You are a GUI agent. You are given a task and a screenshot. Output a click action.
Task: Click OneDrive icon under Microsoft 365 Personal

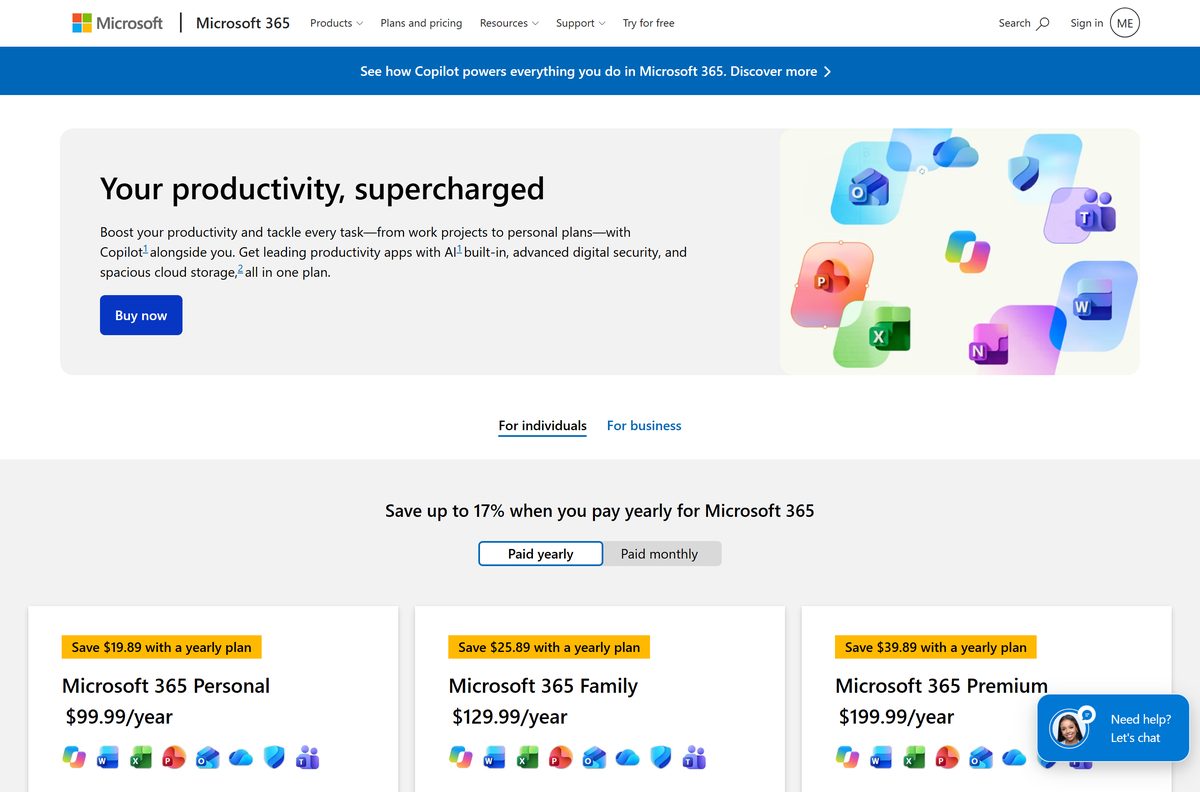[241, 757]
